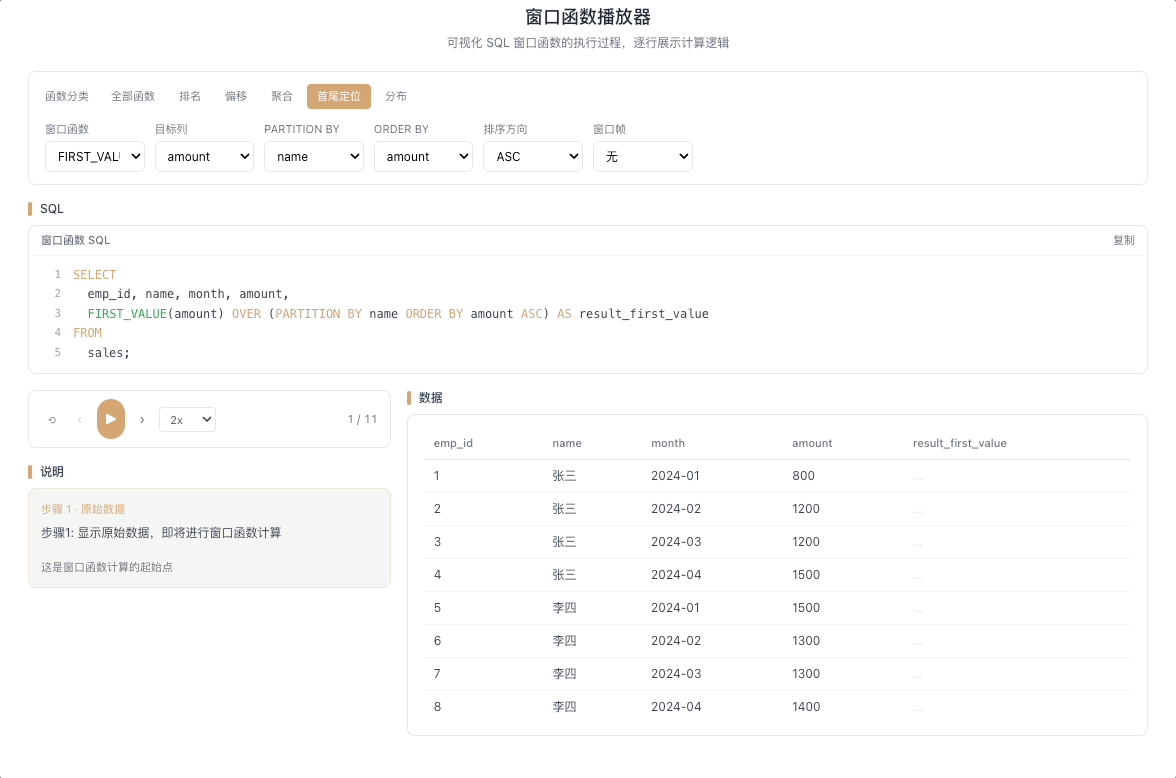
Task: Click amount 1500 in the 张三 2024-04 row
Action: pyautogui.click(x=806, y=575)
